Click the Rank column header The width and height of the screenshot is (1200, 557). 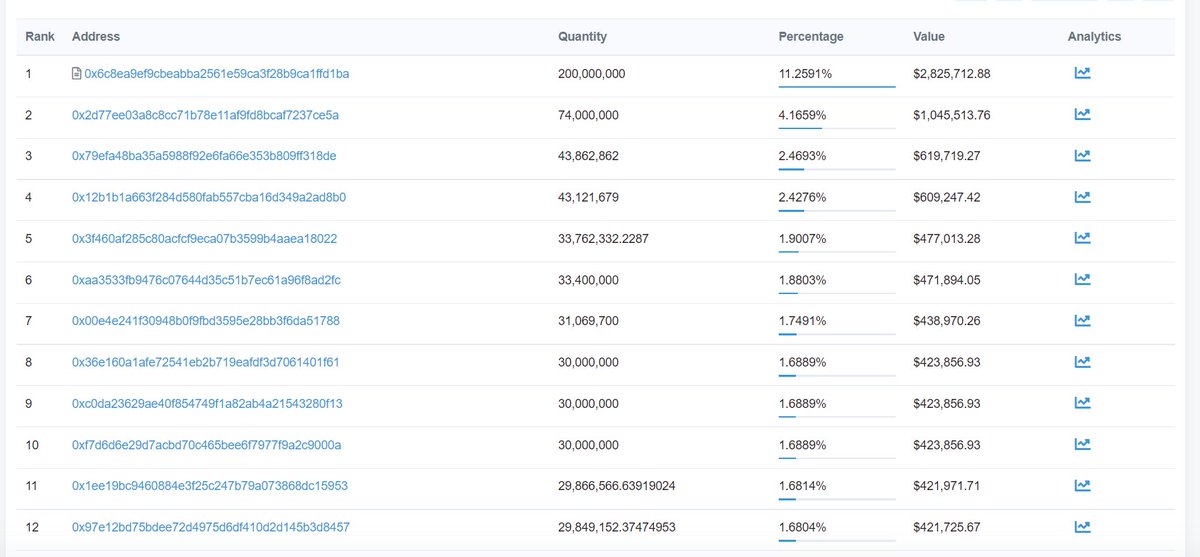pos(40,37)
